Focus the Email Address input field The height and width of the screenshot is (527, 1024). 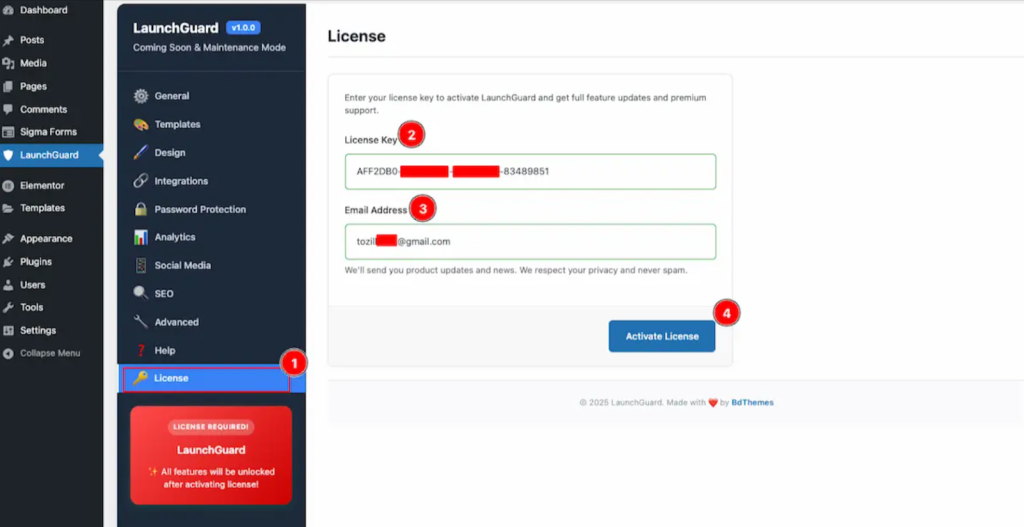point(530,242)
